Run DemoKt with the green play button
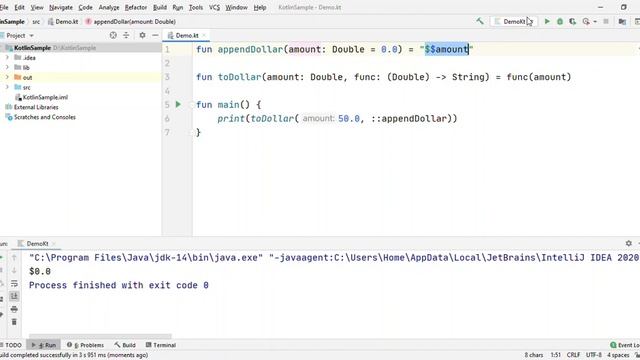 [x=547, y=21]
